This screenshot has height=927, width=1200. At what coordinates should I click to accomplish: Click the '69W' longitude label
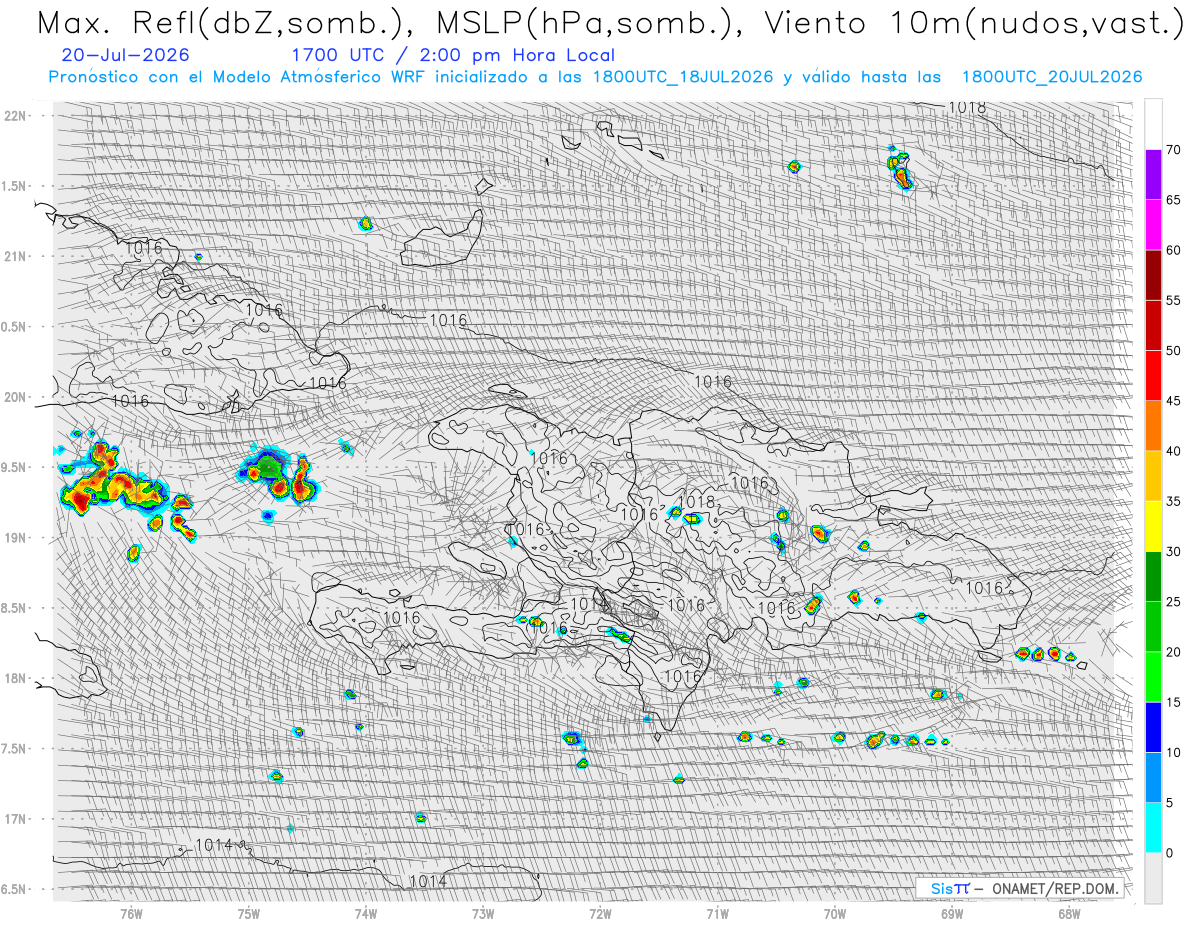[952, 913]
